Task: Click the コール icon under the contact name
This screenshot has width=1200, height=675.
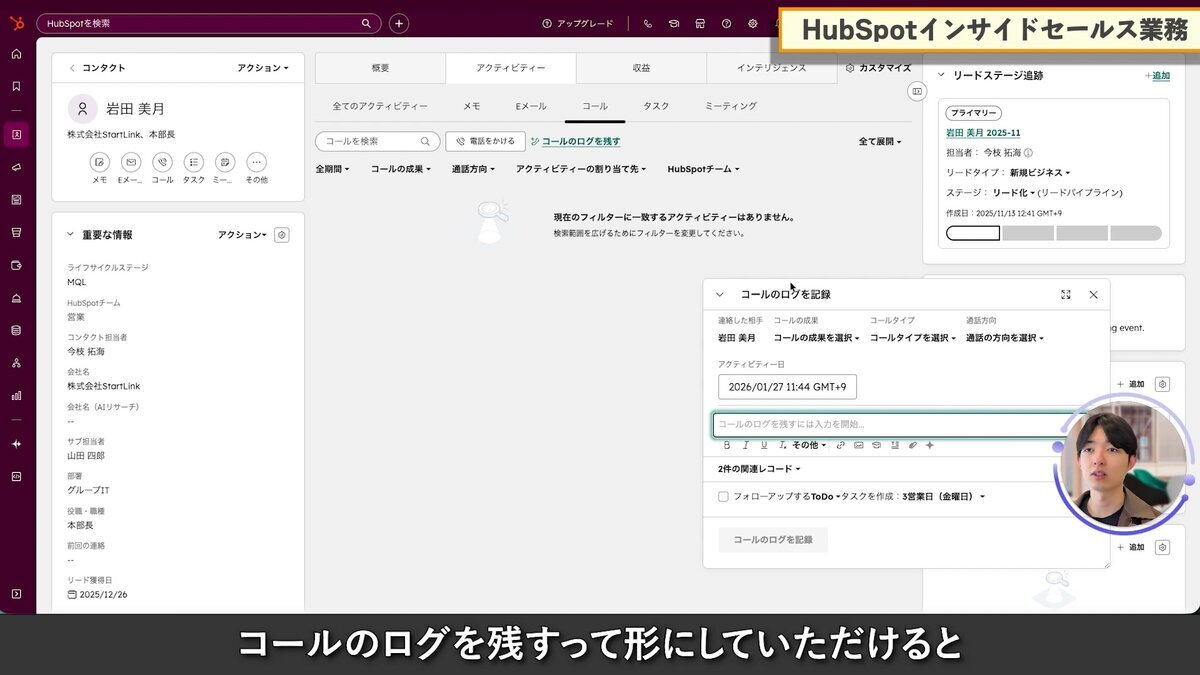Action: click(x=160, y=163)
